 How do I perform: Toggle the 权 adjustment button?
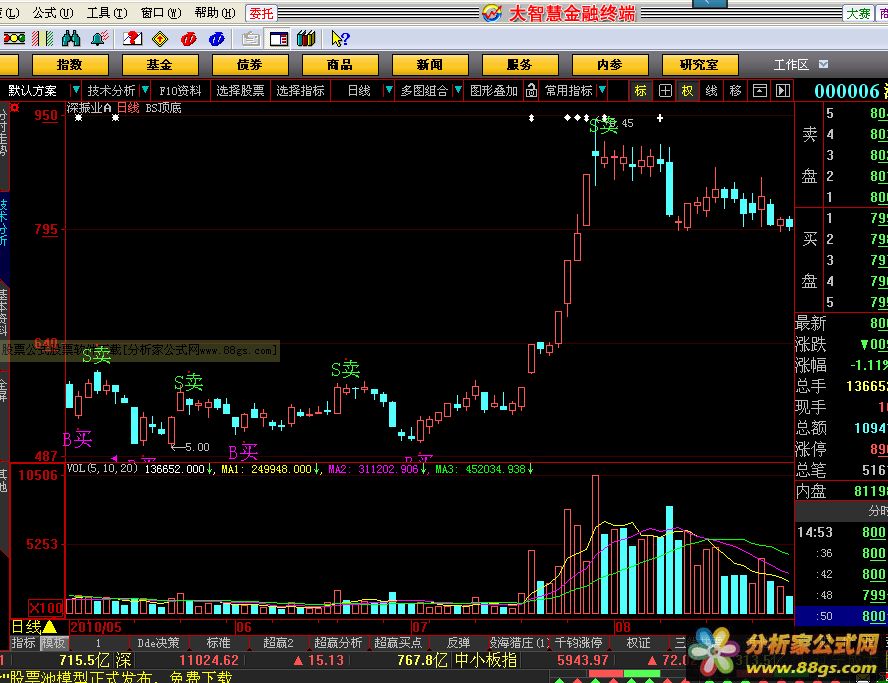(688, 91)
